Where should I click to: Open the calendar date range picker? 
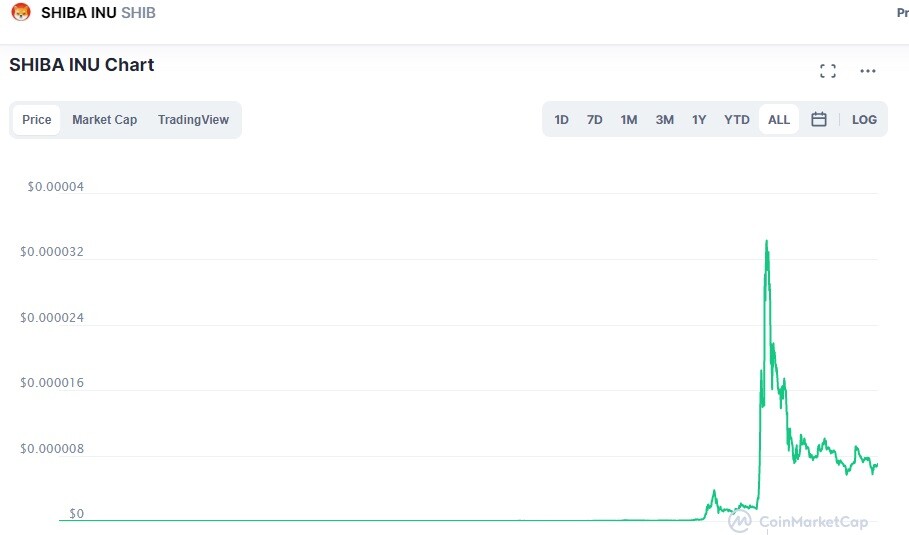(819, 119)
